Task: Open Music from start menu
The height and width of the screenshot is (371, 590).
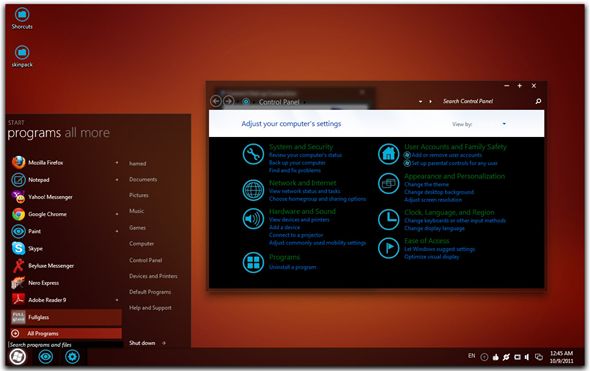Action: click(x=137, y=211)
